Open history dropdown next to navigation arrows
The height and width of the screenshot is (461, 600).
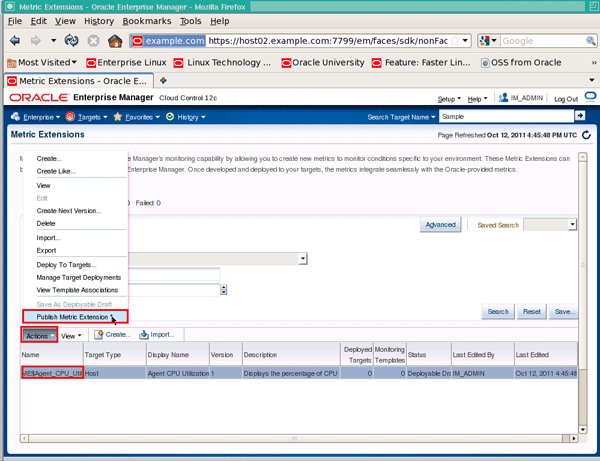tap(54, 40)
